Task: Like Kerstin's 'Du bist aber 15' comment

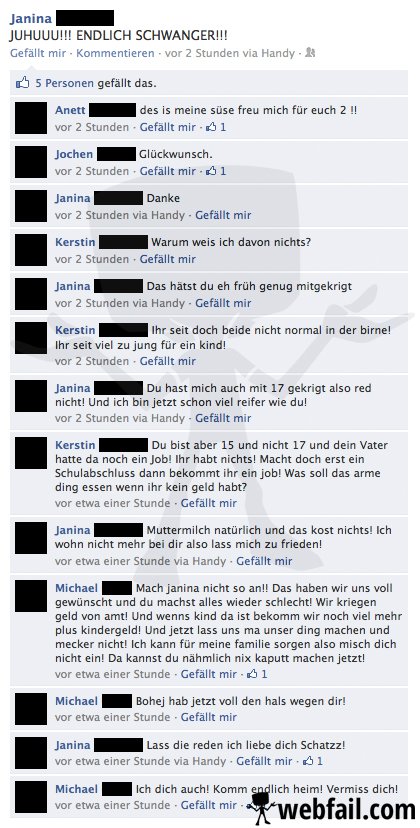Action: 209,503
